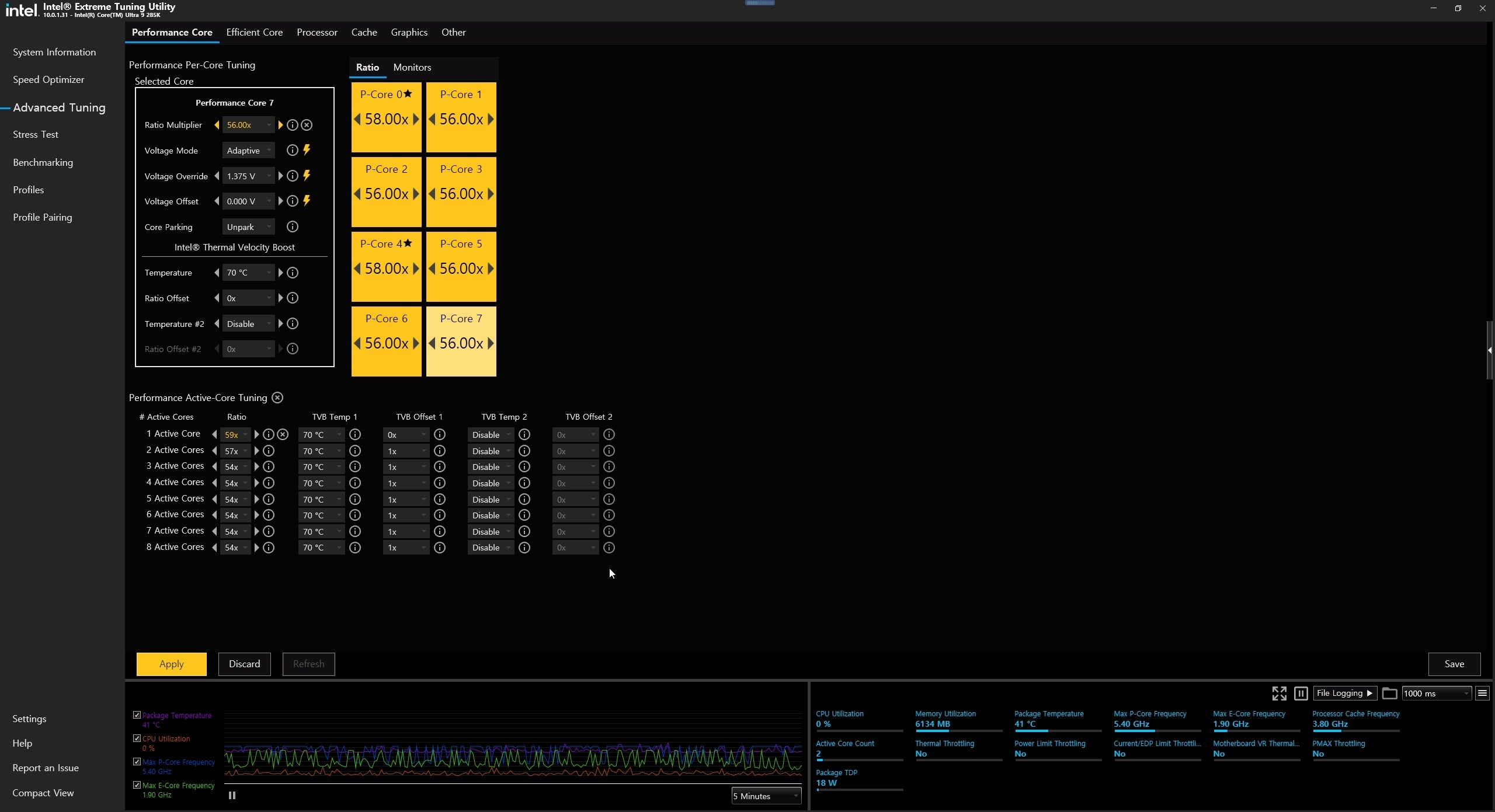Increase 4 Active Cores ratio with right arrow
The image size is (1495, 812).
(x=256, y=483)
